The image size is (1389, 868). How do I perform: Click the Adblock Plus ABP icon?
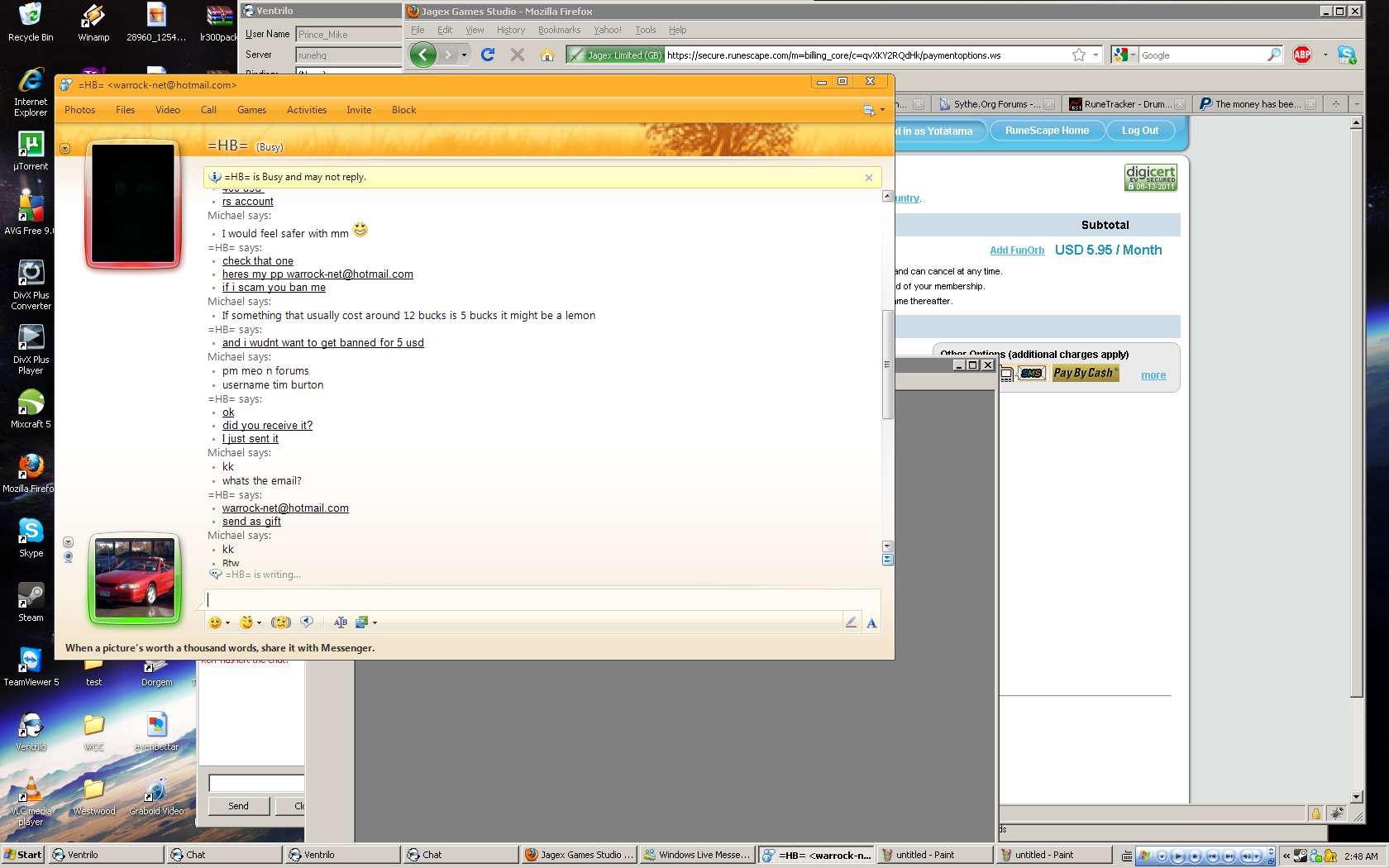tap(1302, 55)
